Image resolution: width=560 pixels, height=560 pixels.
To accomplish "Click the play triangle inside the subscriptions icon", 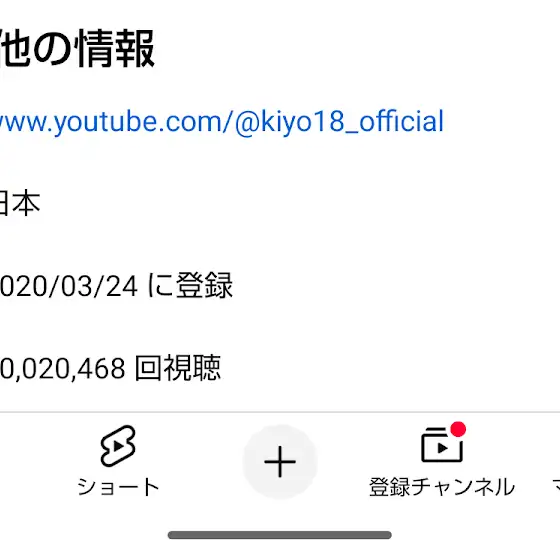I will (442, 448).
